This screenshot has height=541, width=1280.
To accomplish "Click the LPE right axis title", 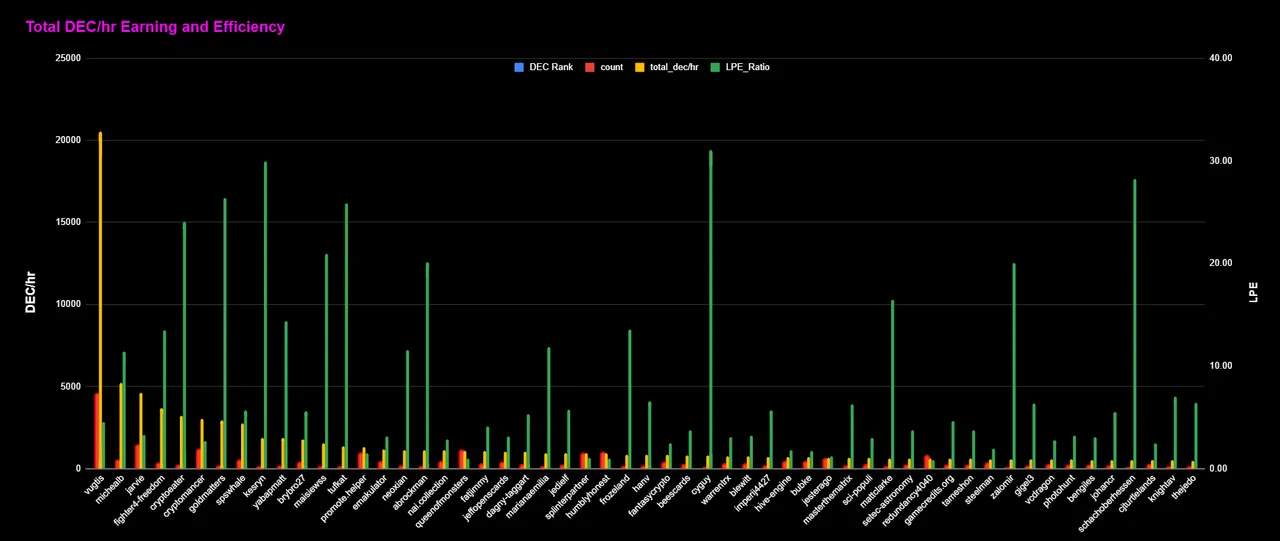I will pyautogui.click(x=1253, y=292).
